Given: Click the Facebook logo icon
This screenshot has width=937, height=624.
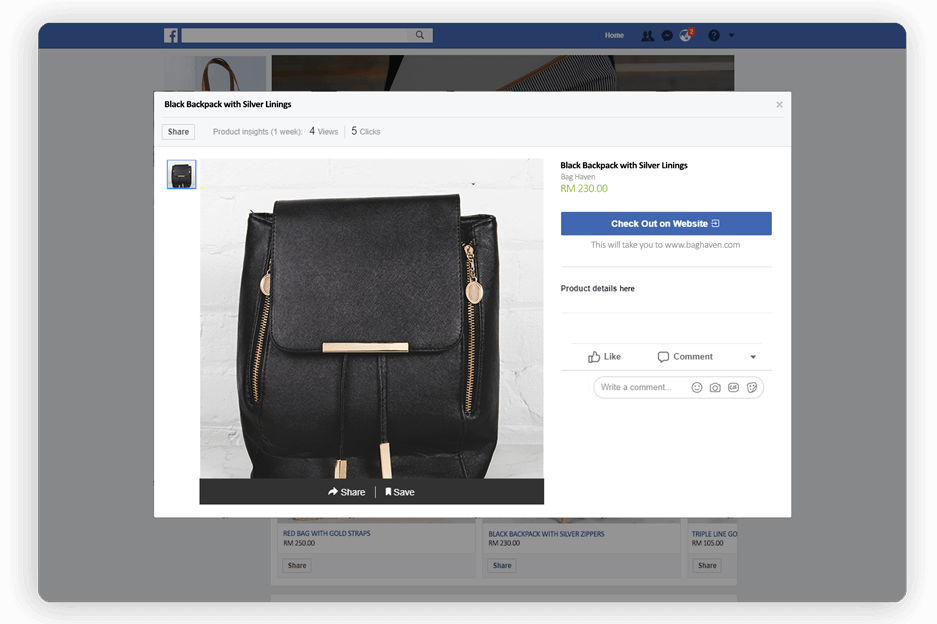Looking at the screenshot, I should (x=171, y=35).
